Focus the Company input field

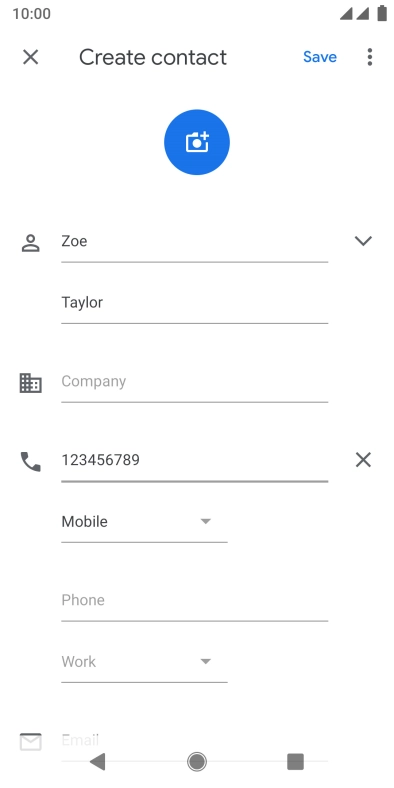pos(194,382)
